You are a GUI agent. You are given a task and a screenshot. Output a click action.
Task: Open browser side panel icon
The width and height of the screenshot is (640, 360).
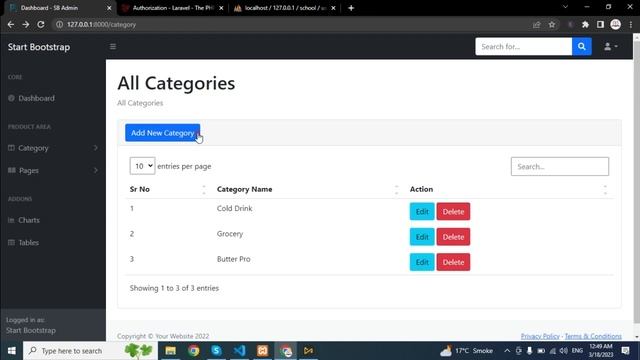[x=600, y=24]
